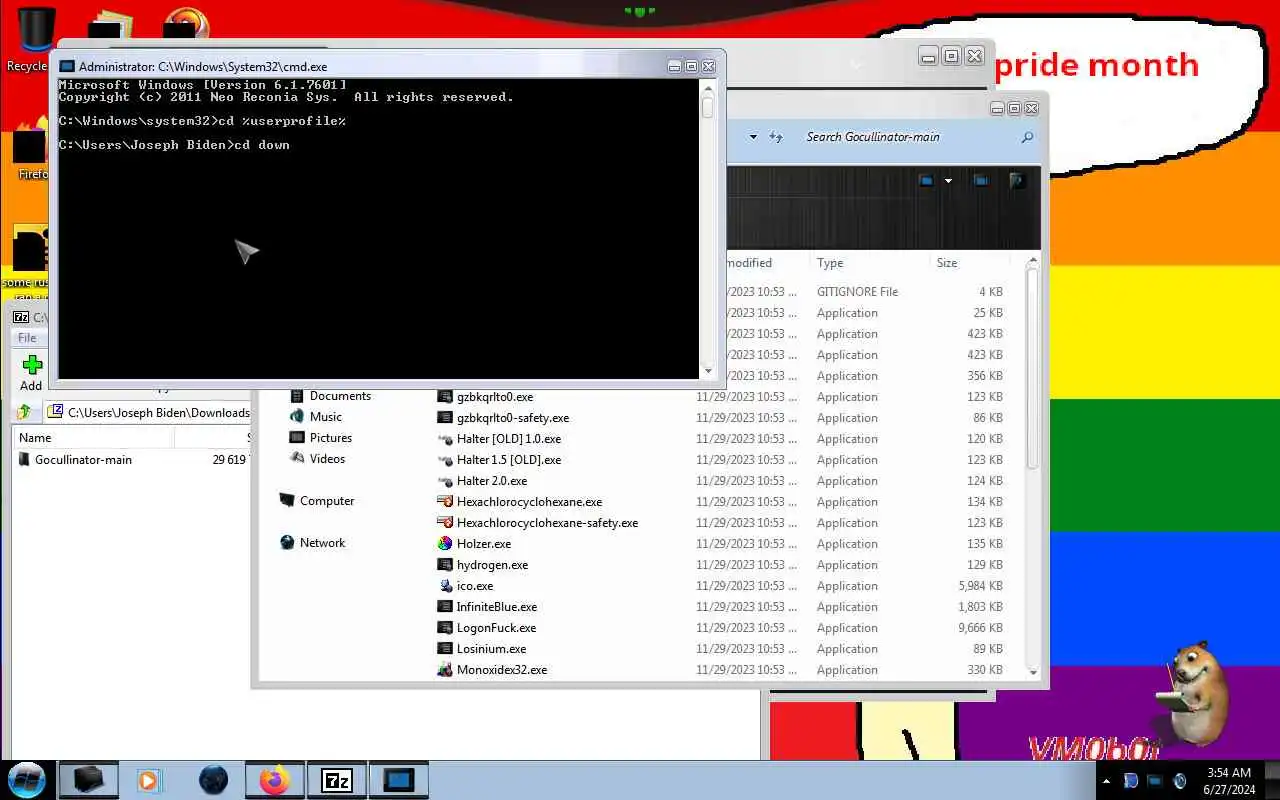Toggle the preview pane icon in Explorer
1280x800 pixels.
[x=981, y=181]
